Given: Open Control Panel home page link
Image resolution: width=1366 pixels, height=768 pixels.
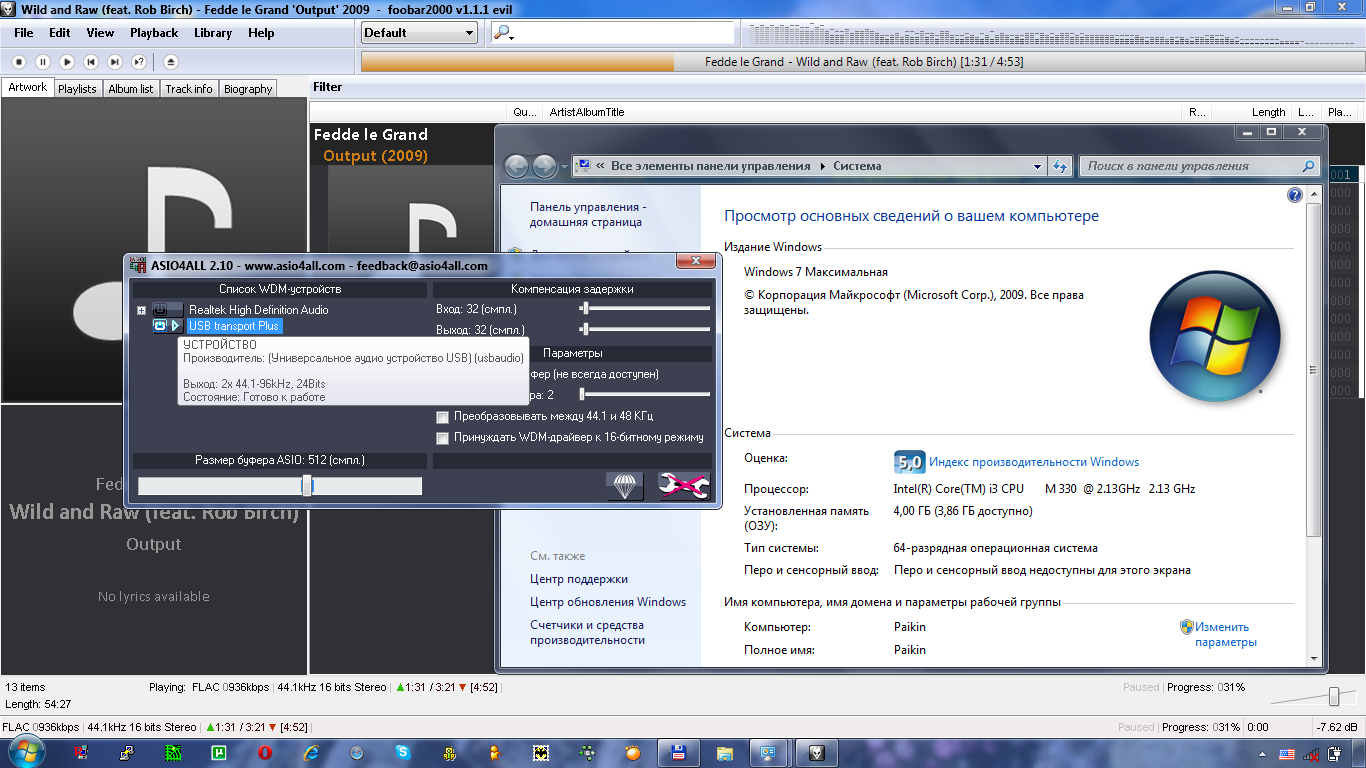Looking at the screenshot, I should point(588,214).
